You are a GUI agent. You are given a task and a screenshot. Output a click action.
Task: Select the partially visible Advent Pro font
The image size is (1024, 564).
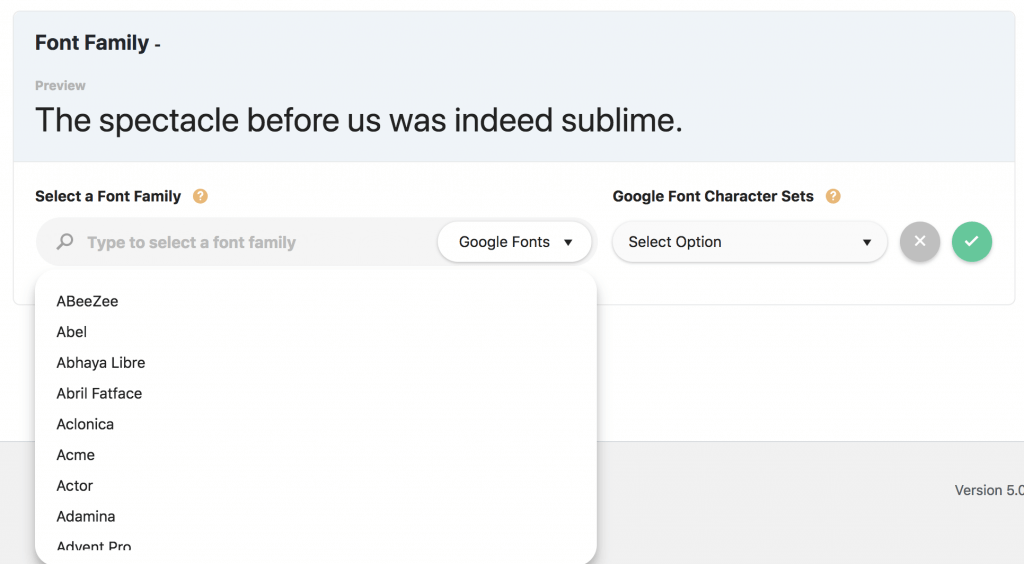click(94, 546)
